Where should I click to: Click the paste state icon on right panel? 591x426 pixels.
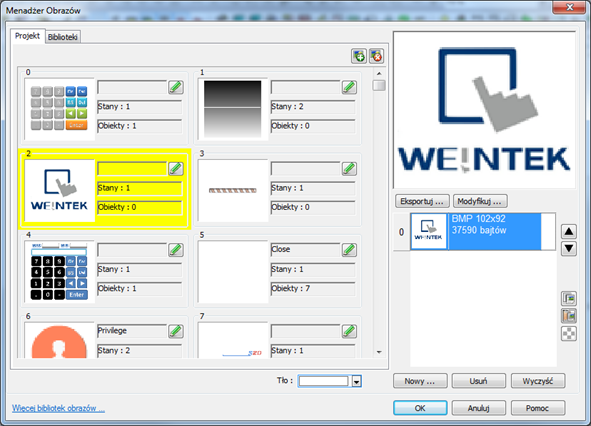[x=569, y=316]
